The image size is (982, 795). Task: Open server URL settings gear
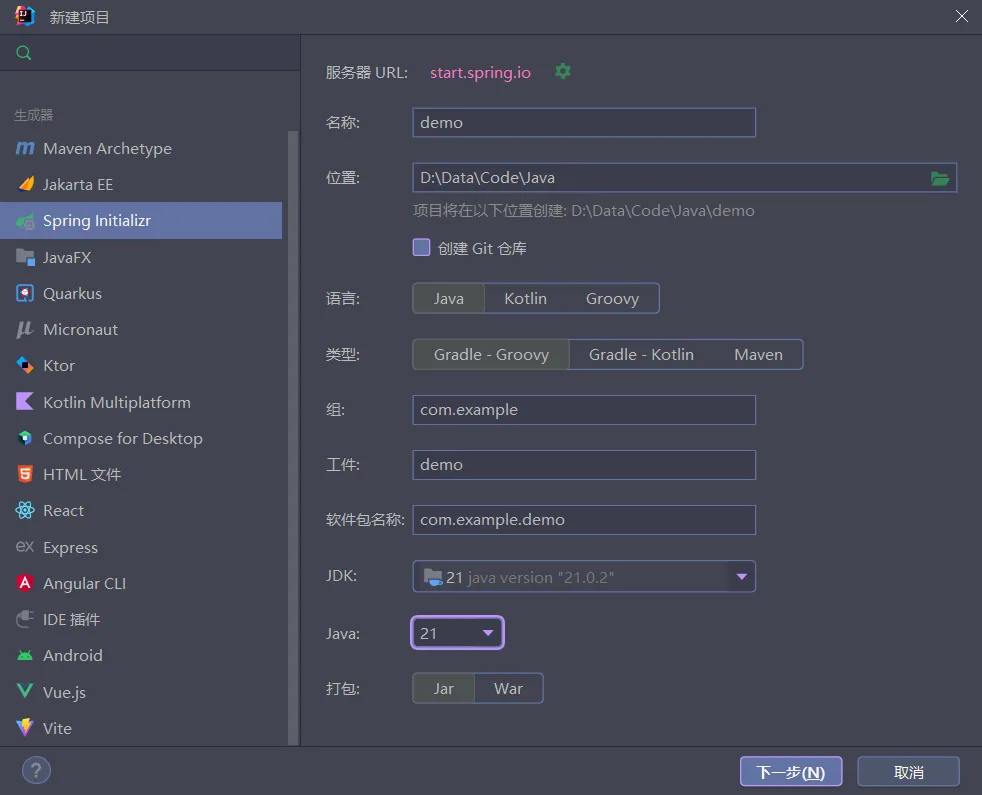[x=563, y=71]
